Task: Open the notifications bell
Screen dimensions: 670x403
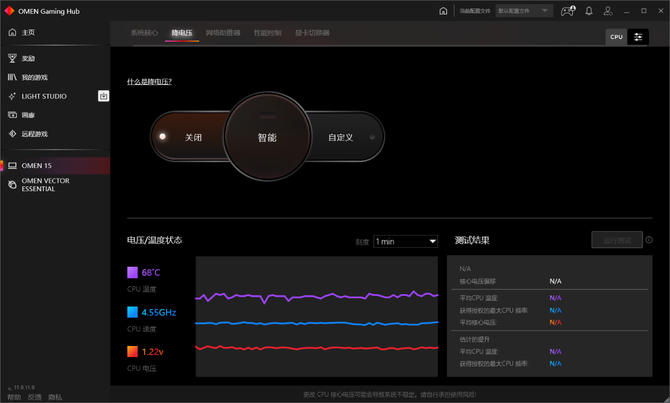Action: [589, 11]
